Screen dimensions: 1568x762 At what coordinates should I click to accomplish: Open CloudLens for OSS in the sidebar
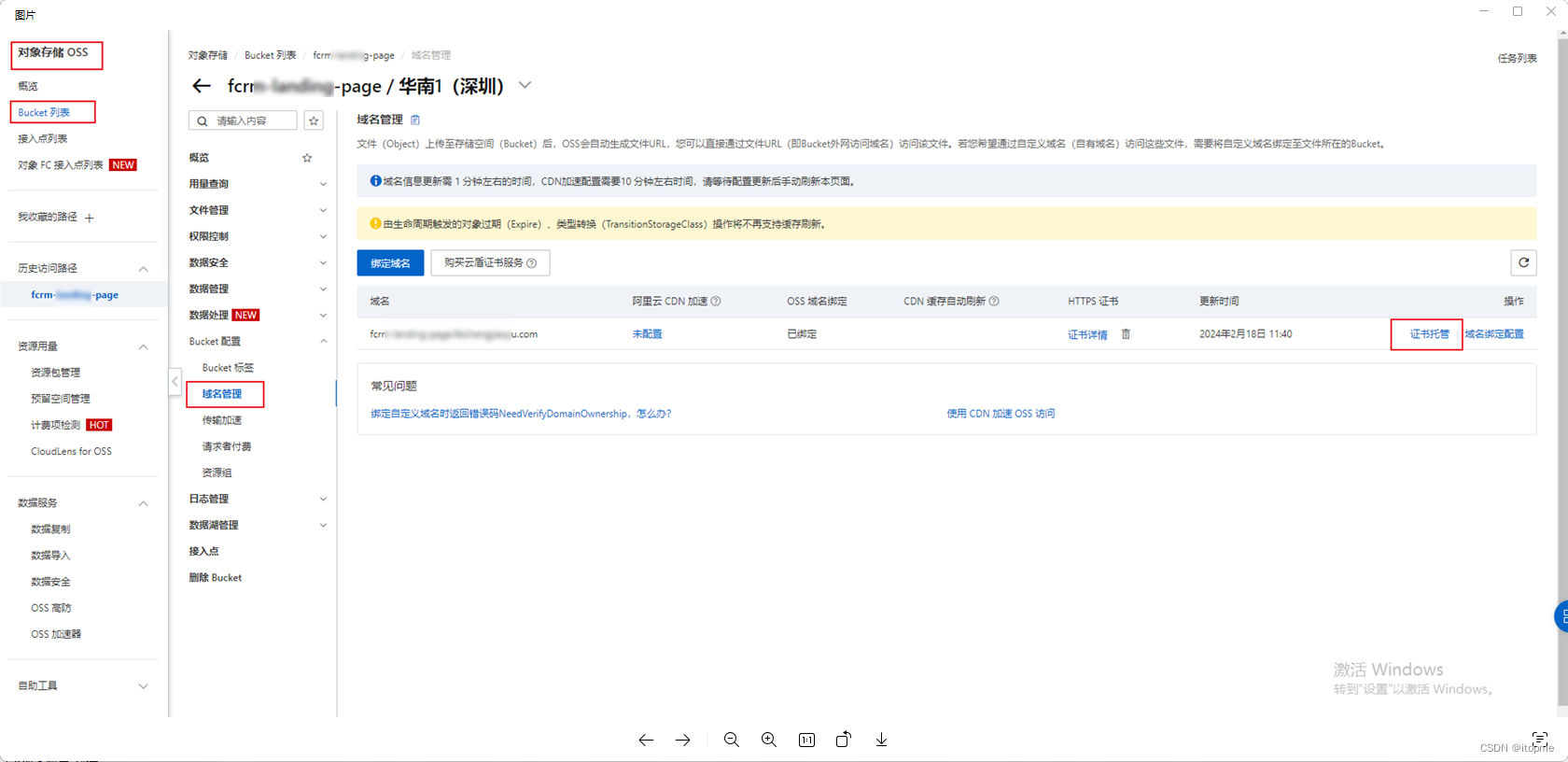point(71,451)
